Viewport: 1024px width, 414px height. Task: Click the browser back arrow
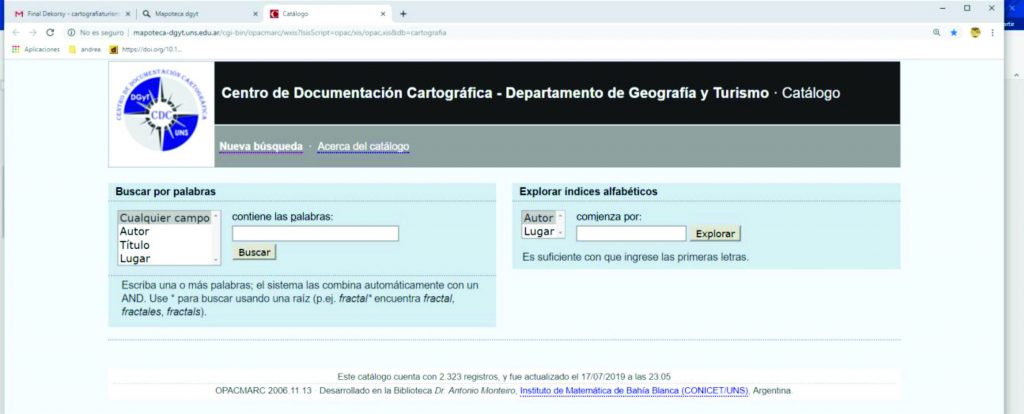tap(16, 32)
